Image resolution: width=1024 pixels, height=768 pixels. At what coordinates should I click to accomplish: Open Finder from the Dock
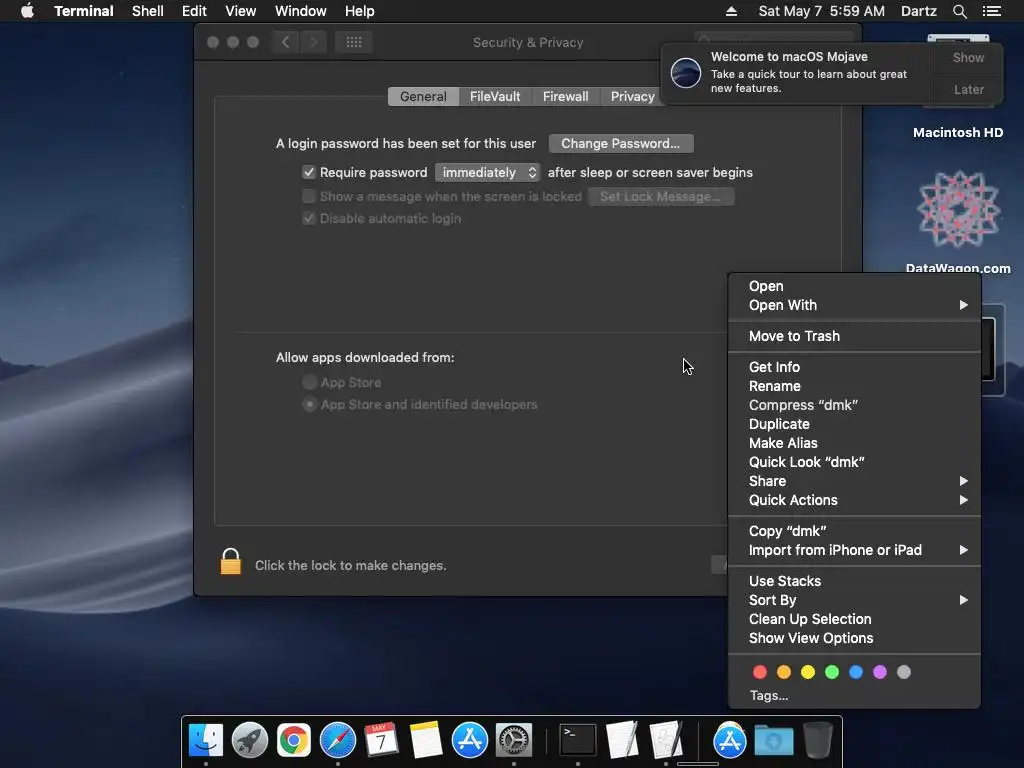(206, 740)
